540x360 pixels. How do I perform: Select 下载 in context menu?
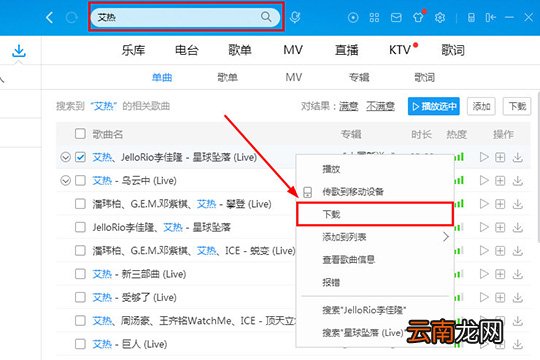(375, 214)
